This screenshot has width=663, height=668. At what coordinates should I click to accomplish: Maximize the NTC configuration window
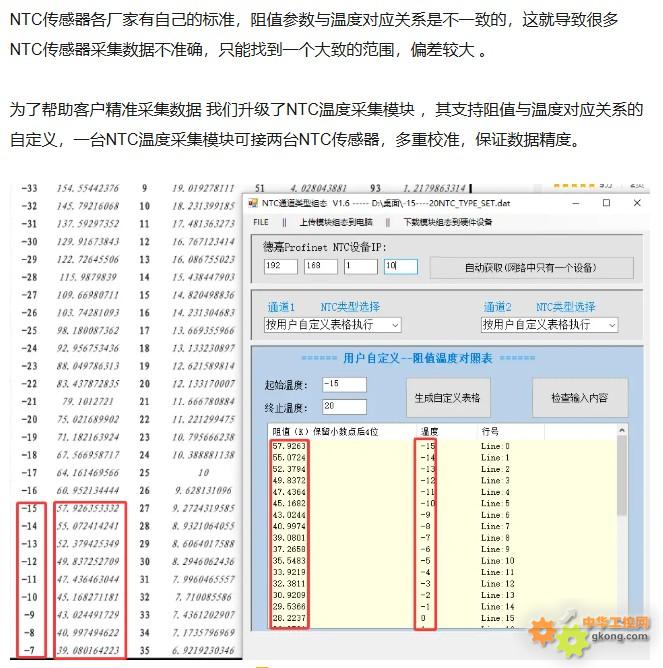[605, 203]
